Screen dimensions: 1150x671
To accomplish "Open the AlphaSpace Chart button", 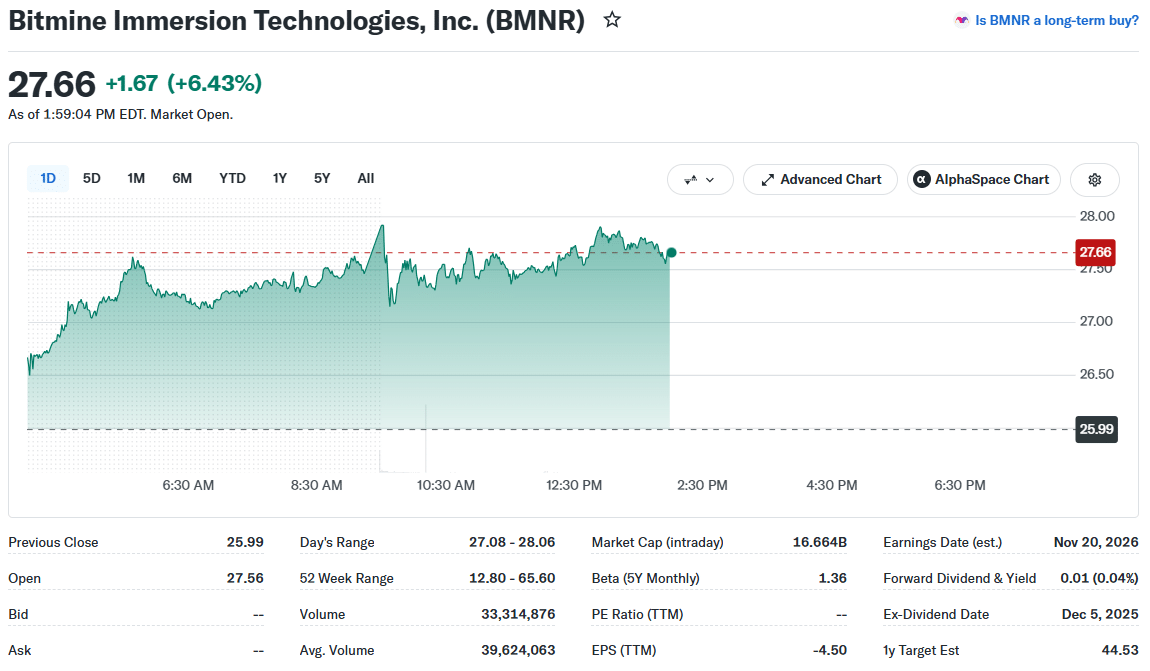I will point(984,180).
